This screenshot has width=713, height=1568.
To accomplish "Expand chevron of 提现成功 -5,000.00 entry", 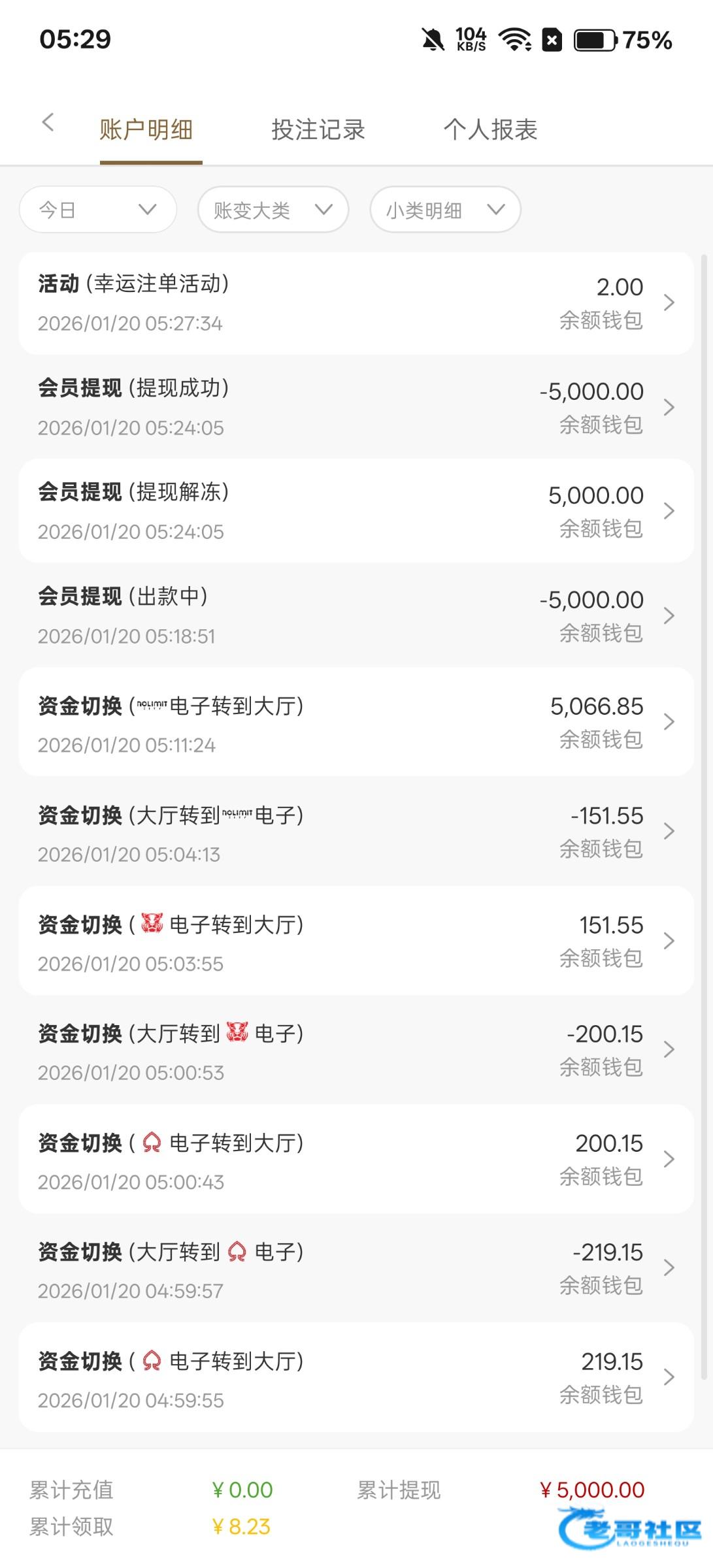I will (669, 408).
